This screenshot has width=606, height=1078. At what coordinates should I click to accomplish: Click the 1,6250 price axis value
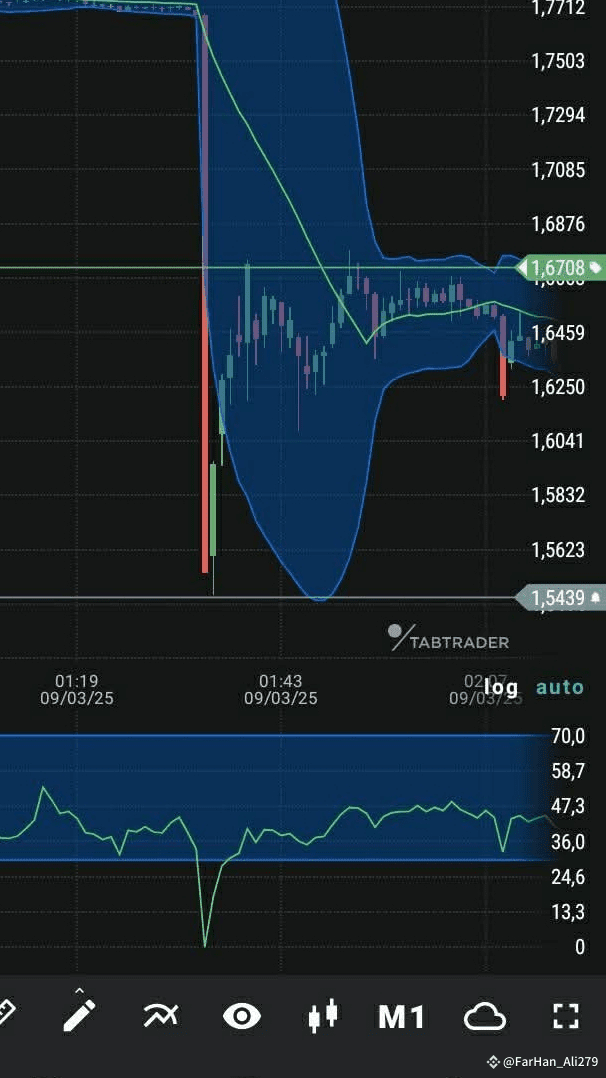tap(558, 386)
